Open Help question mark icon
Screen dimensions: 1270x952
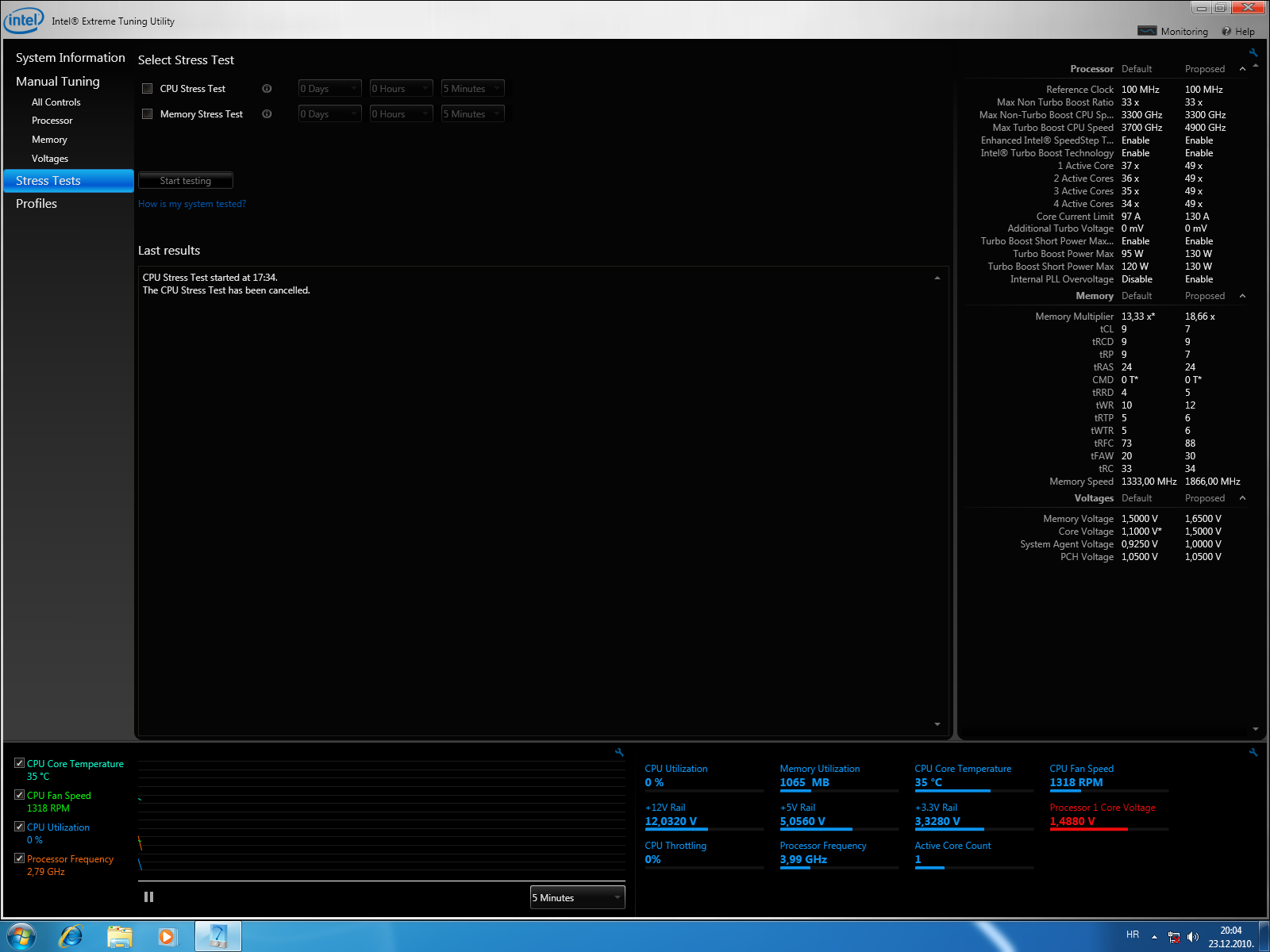tap(1226, 31)
